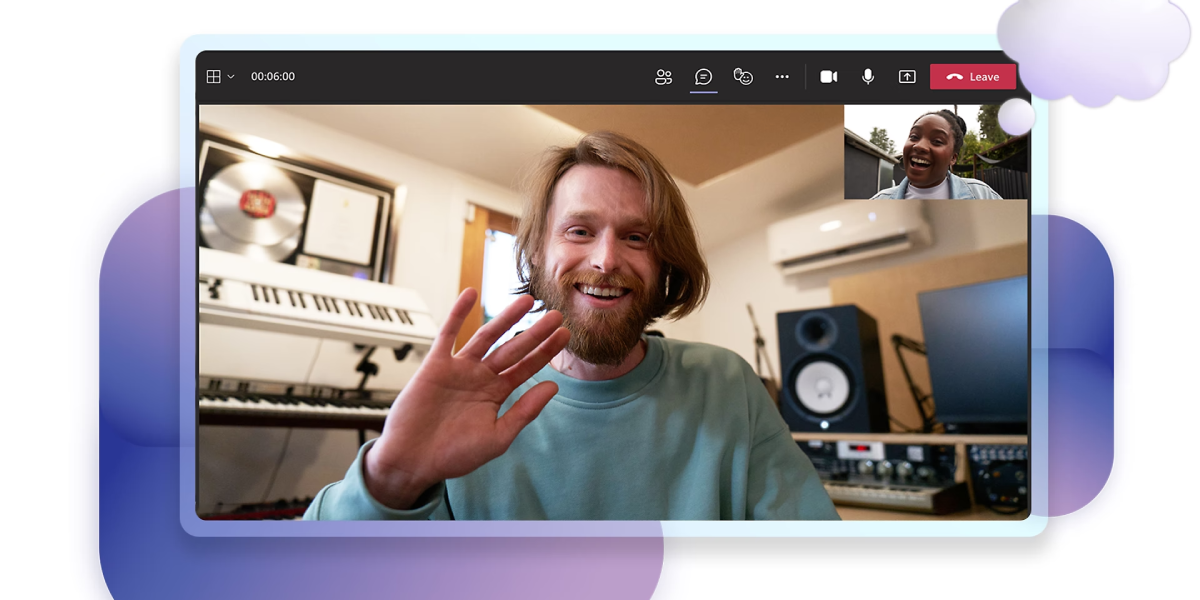Image resolution: width=1200 pixels, height=600 pixels.
Task: Click the red hang-up phone icon
Action: click(954, 77)
